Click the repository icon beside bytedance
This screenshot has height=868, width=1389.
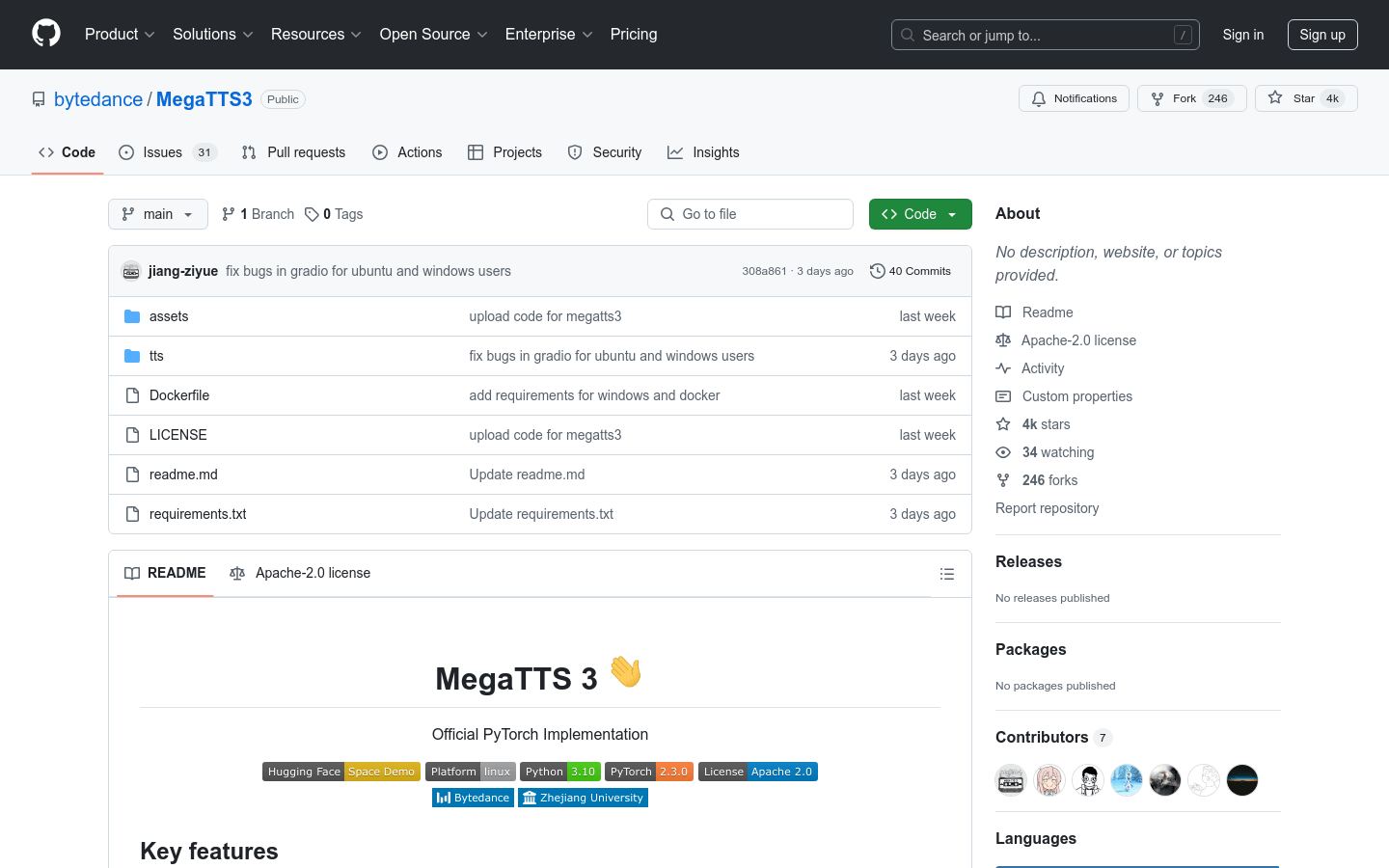(x=39, y=99)
